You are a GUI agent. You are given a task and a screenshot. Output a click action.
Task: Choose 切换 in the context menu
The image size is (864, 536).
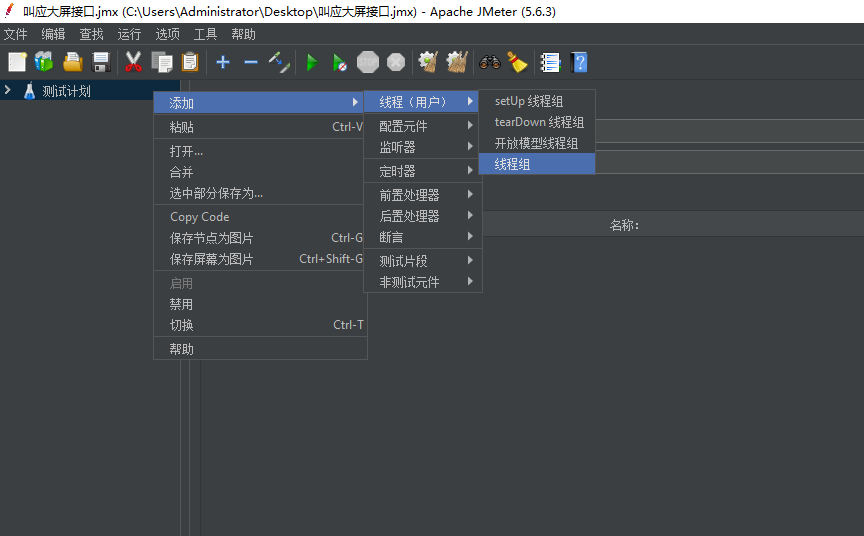259,326
